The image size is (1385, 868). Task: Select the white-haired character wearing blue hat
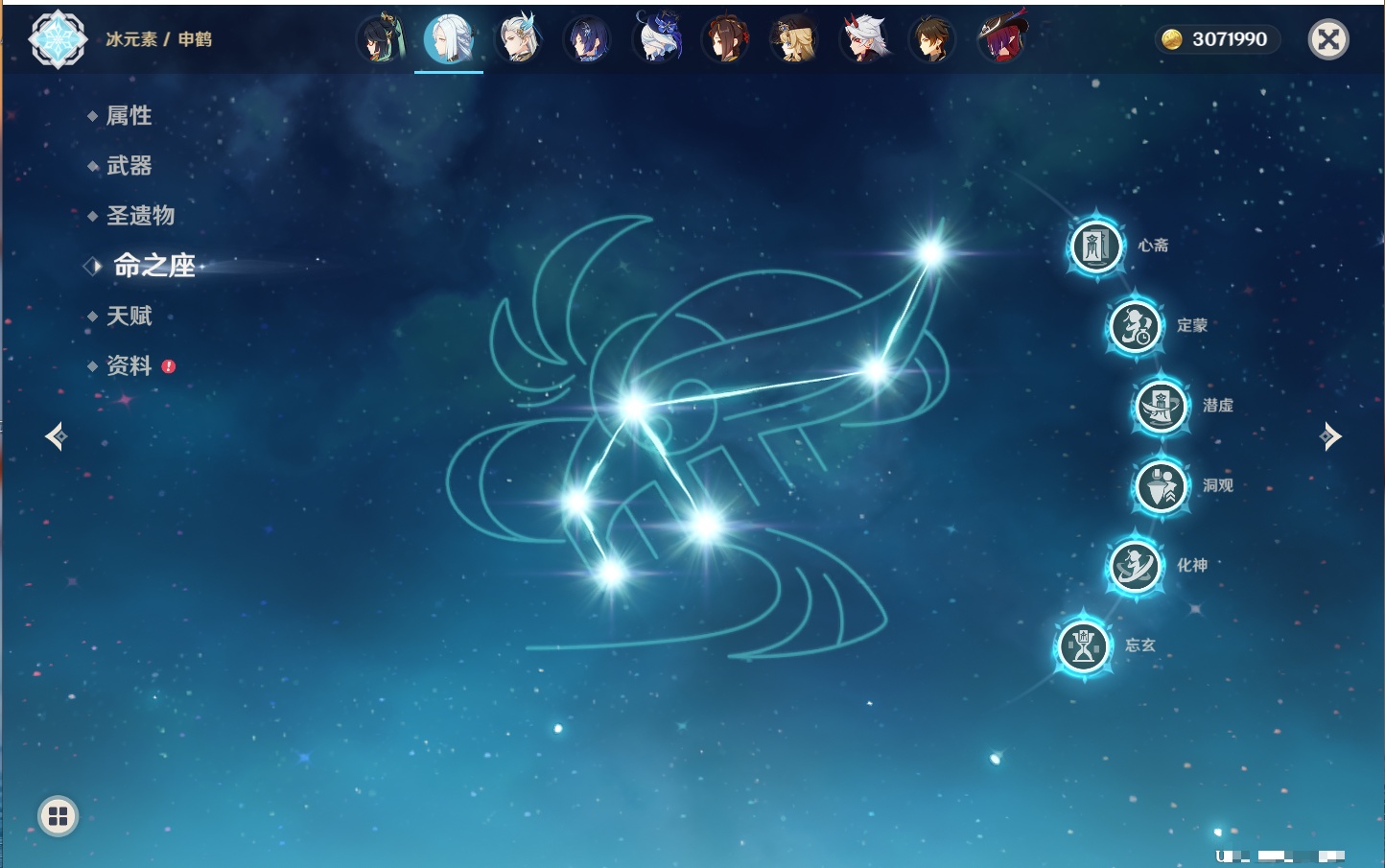click(658, 37)
